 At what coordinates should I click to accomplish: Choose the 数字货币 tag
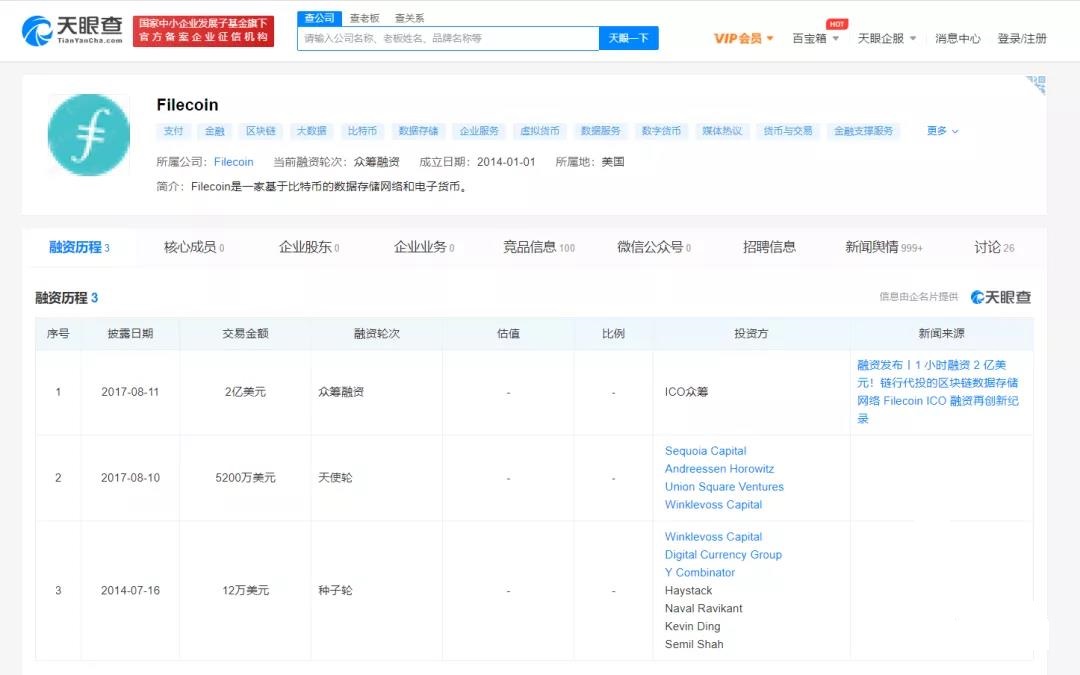(661, 131)
